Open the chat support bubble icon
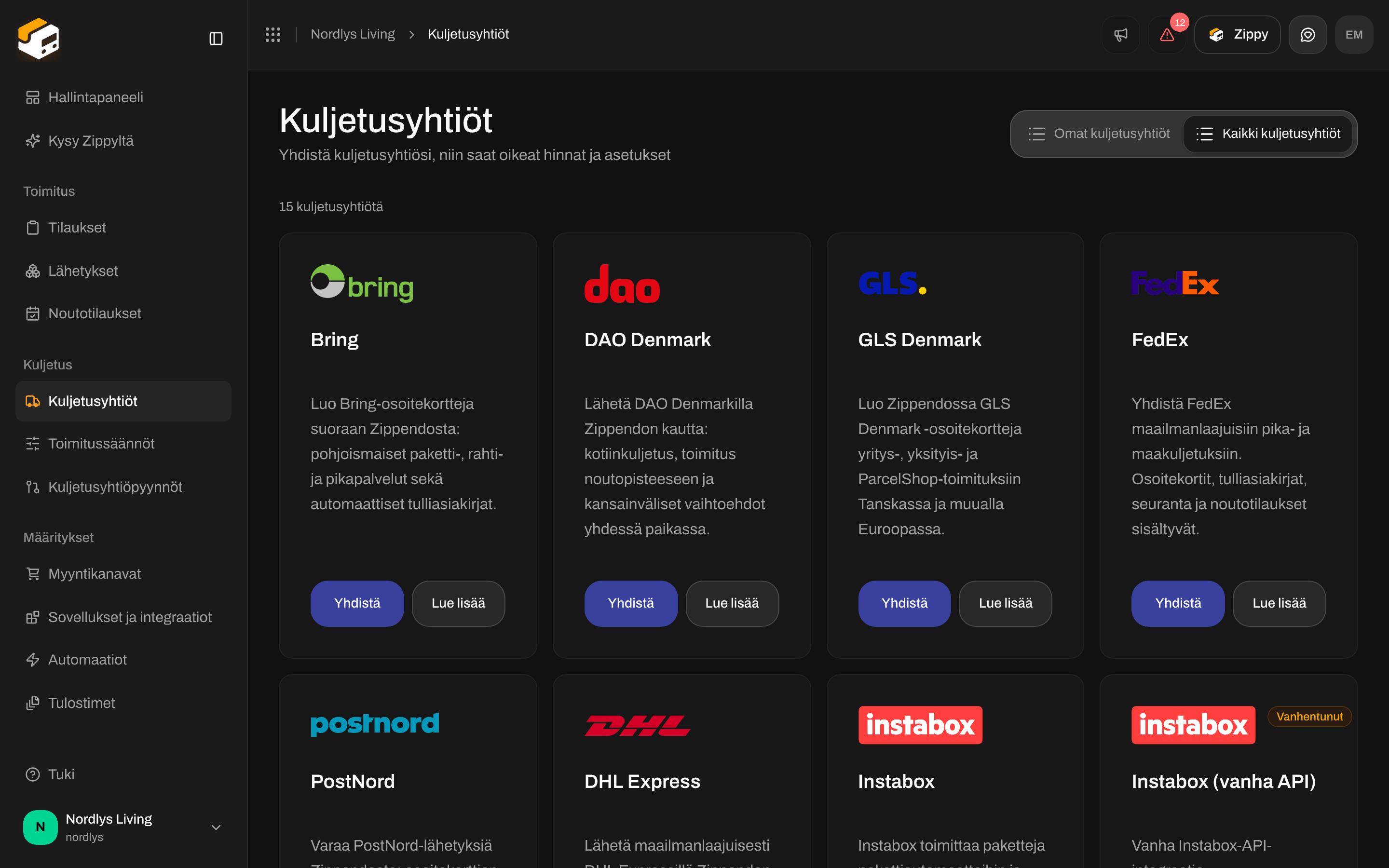1389x868 pixels. click(1307, 34)
